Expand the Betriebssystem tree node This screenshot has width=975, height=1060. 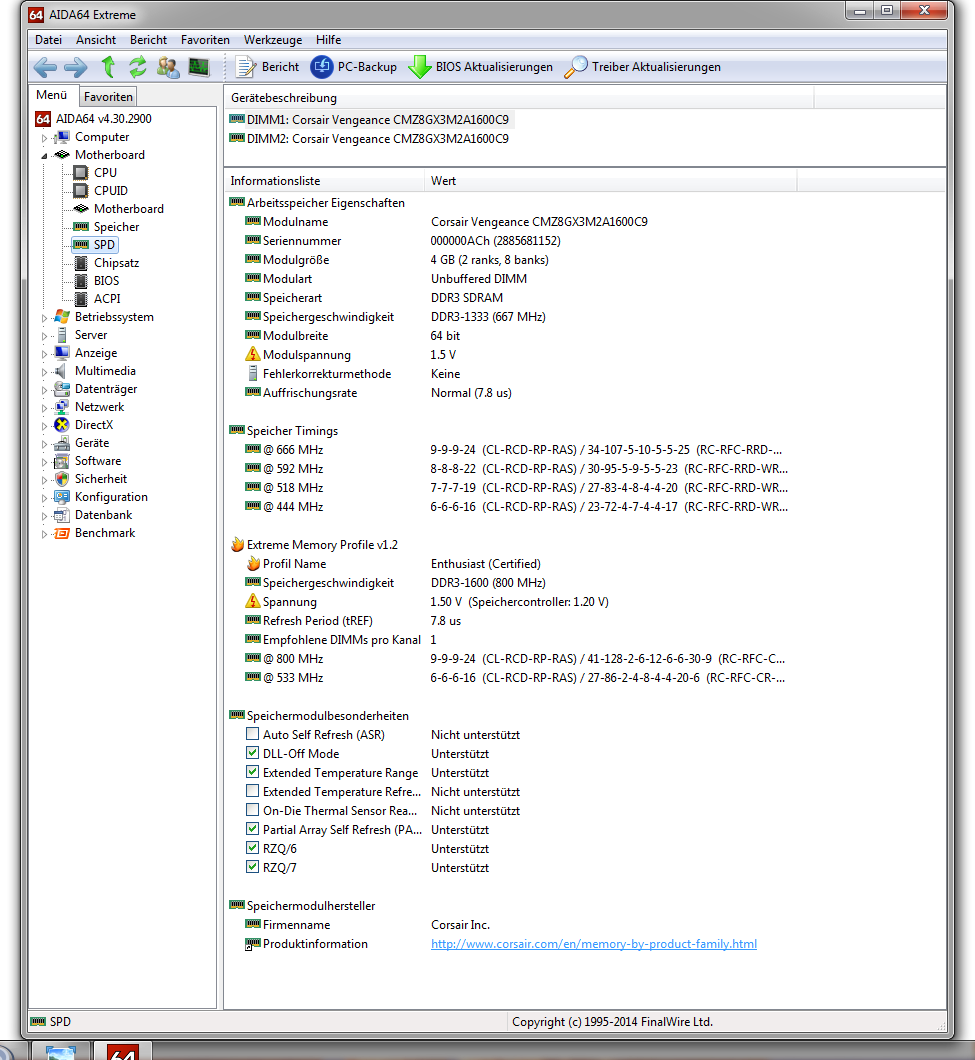pos(45,318)
